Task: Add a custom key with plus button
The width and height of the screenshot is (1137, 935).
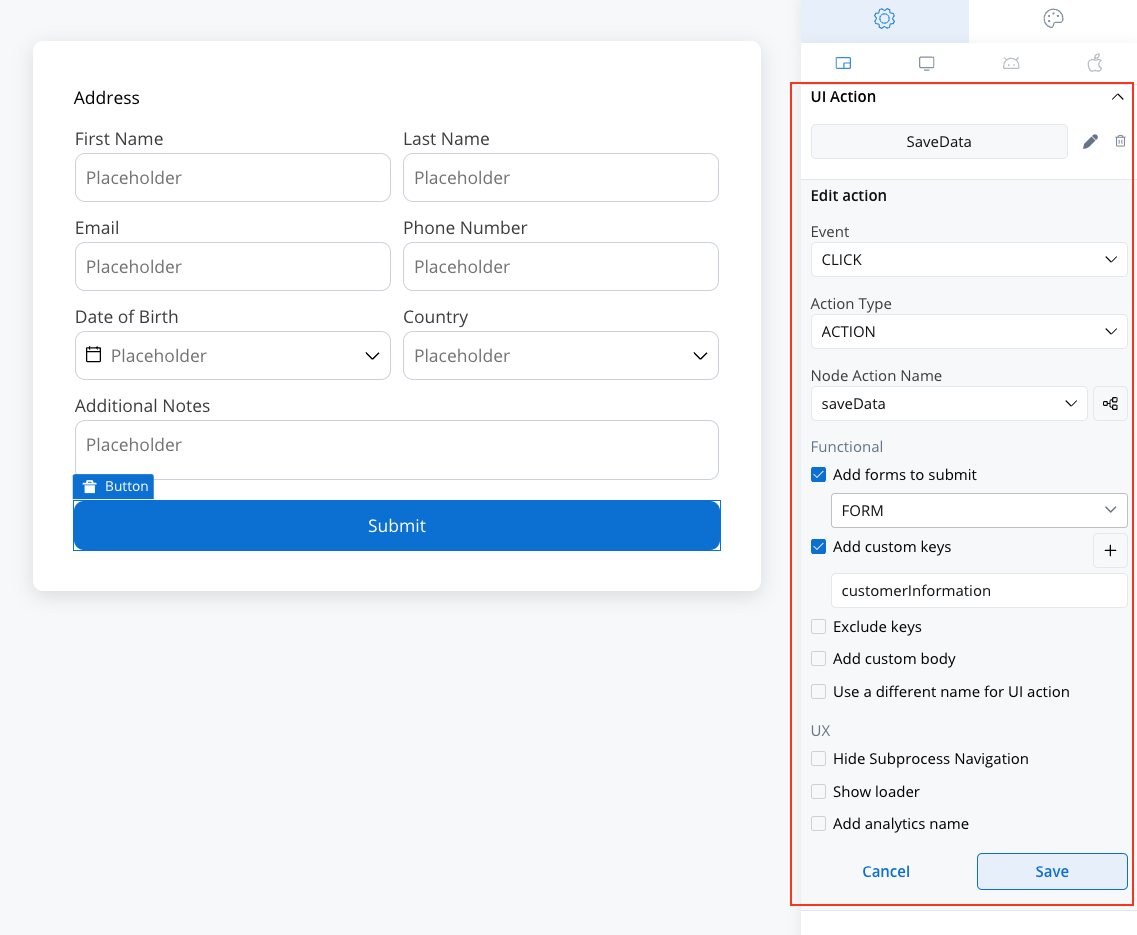Action: pyautogui.click(x=1110, y=551)
